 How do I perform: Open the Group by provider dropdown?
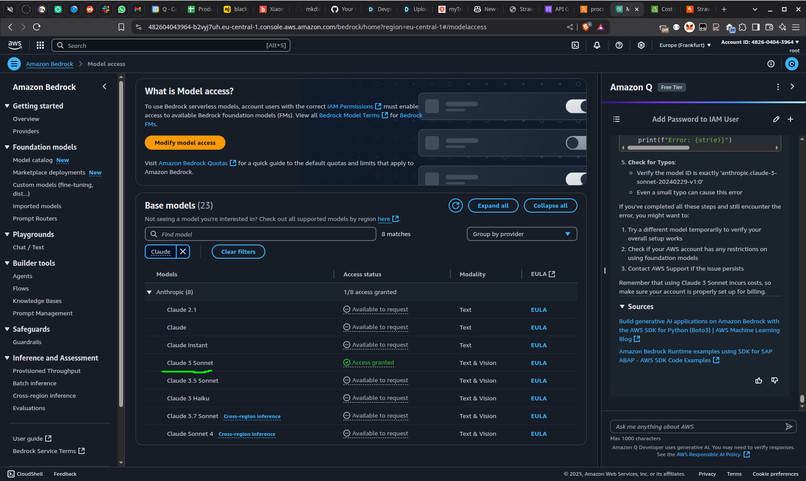[x=522, y=234]
